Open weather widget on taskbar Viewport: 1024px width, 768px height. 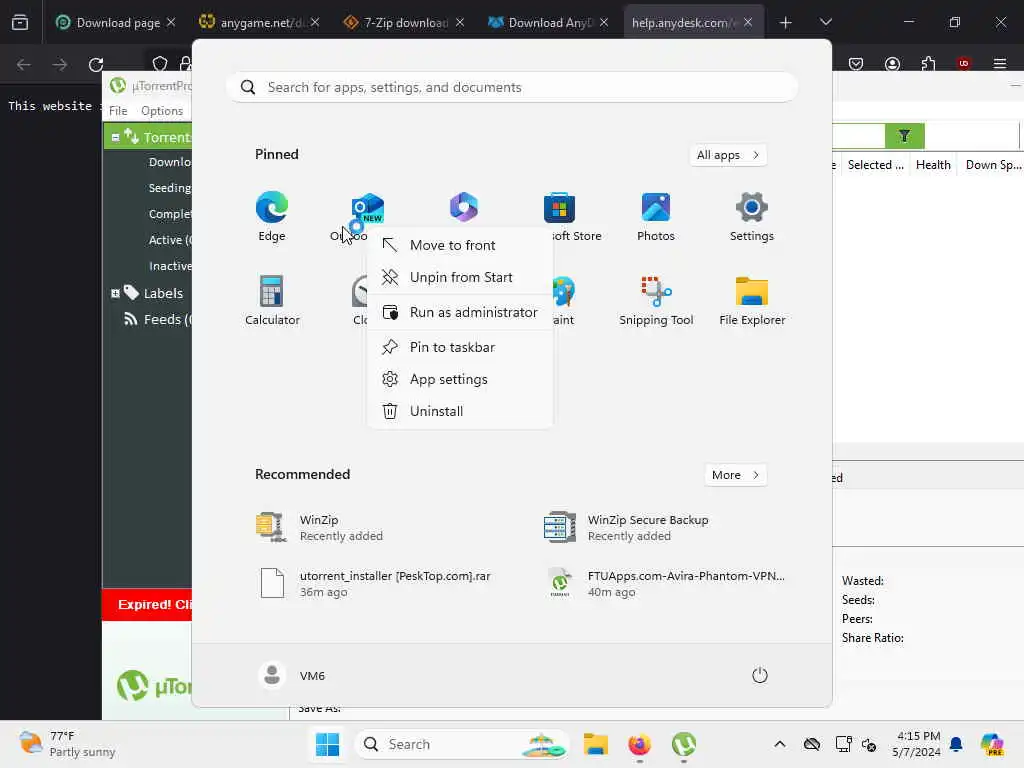point(67,744)
